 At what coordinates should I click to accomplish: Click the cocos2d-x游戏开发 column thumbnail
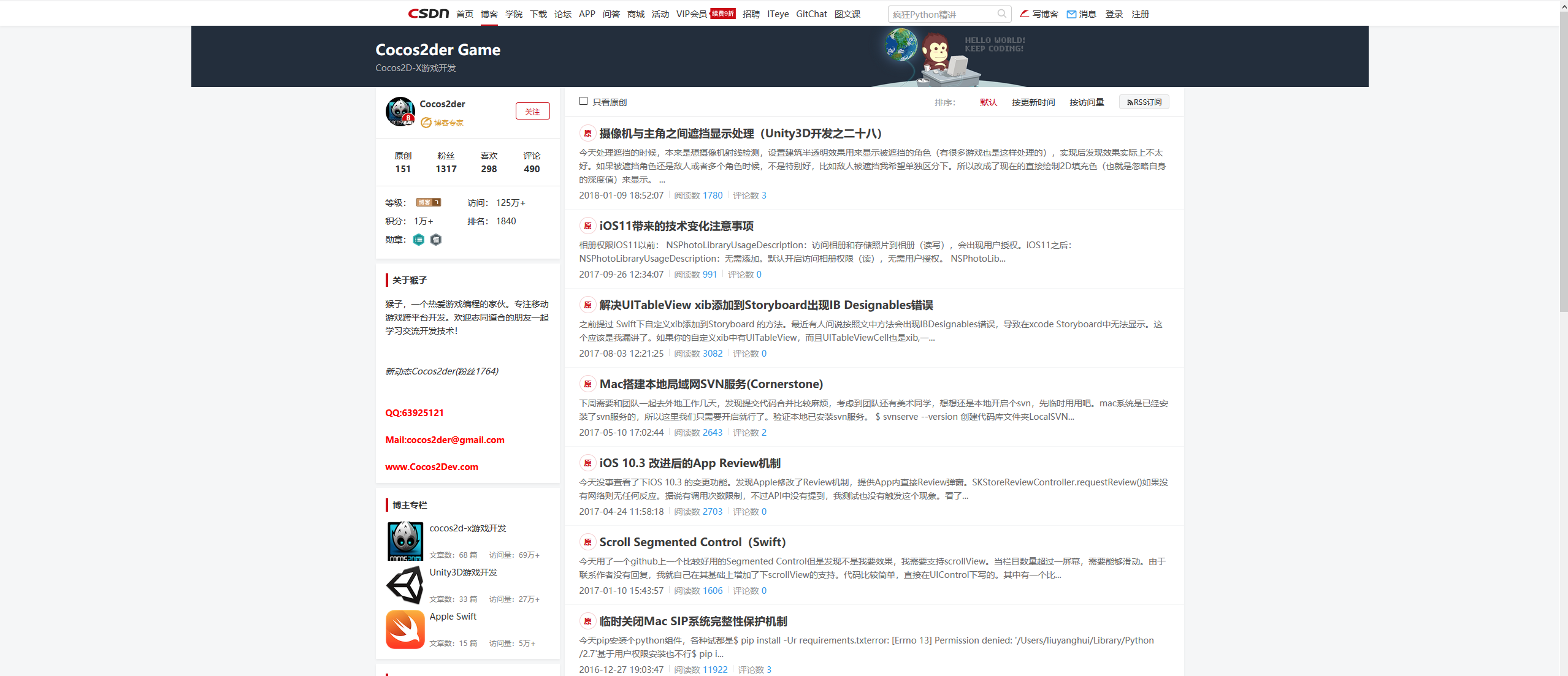[x=405, y=541]
